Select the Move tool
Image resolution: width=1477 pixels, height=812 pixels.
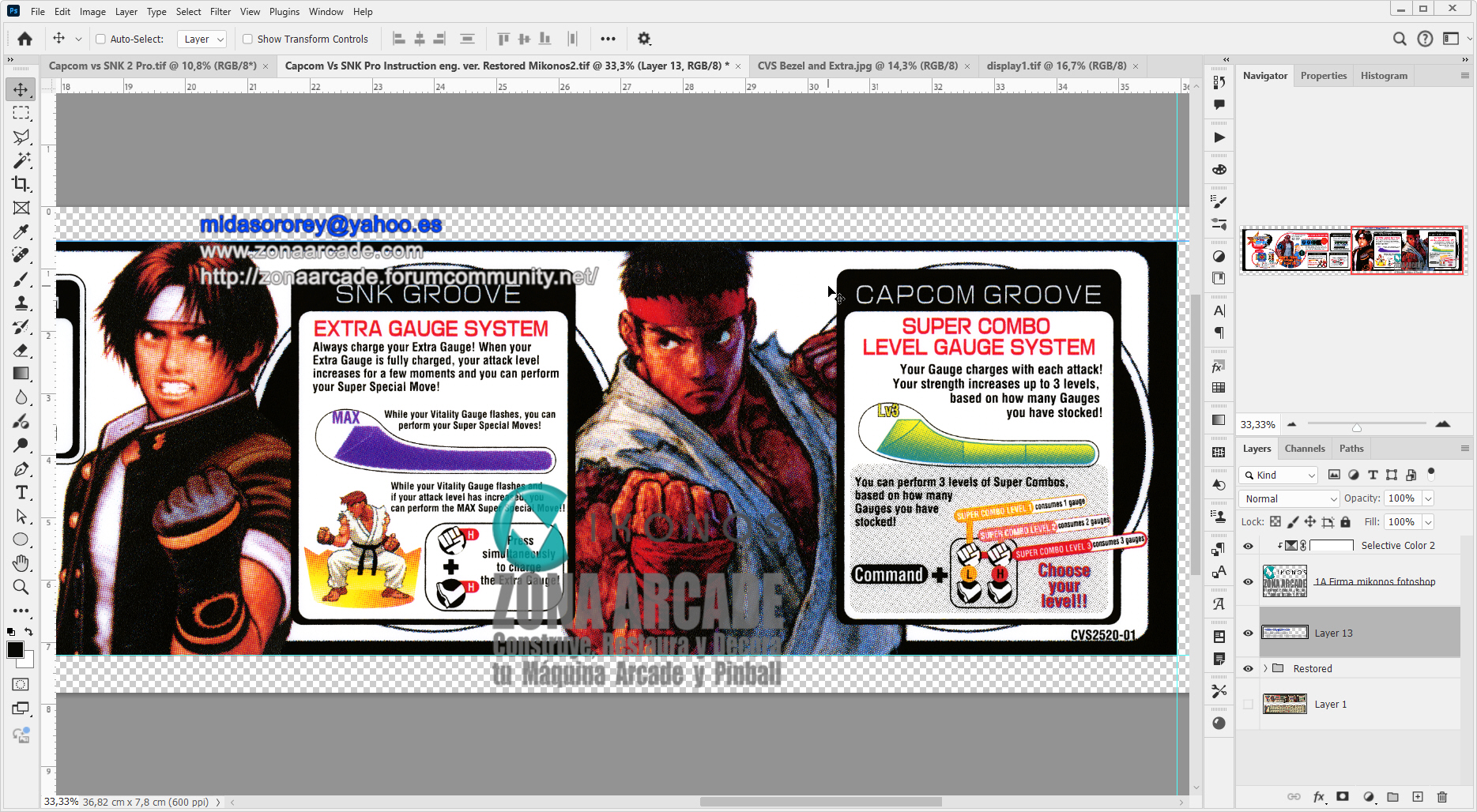pos(21,89)
